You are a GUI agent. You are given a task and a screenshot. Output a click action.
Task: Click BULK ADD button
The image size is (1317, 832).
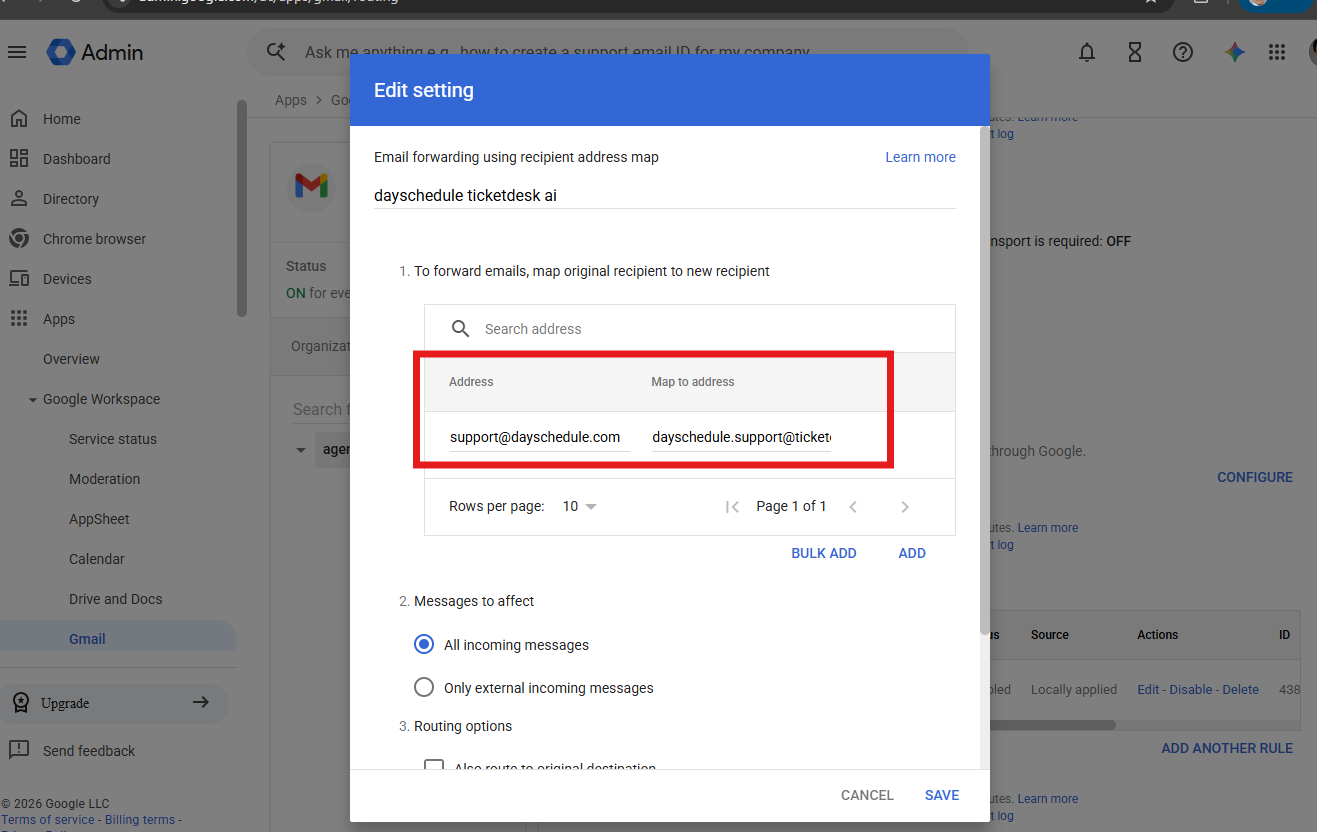point(824,553)
